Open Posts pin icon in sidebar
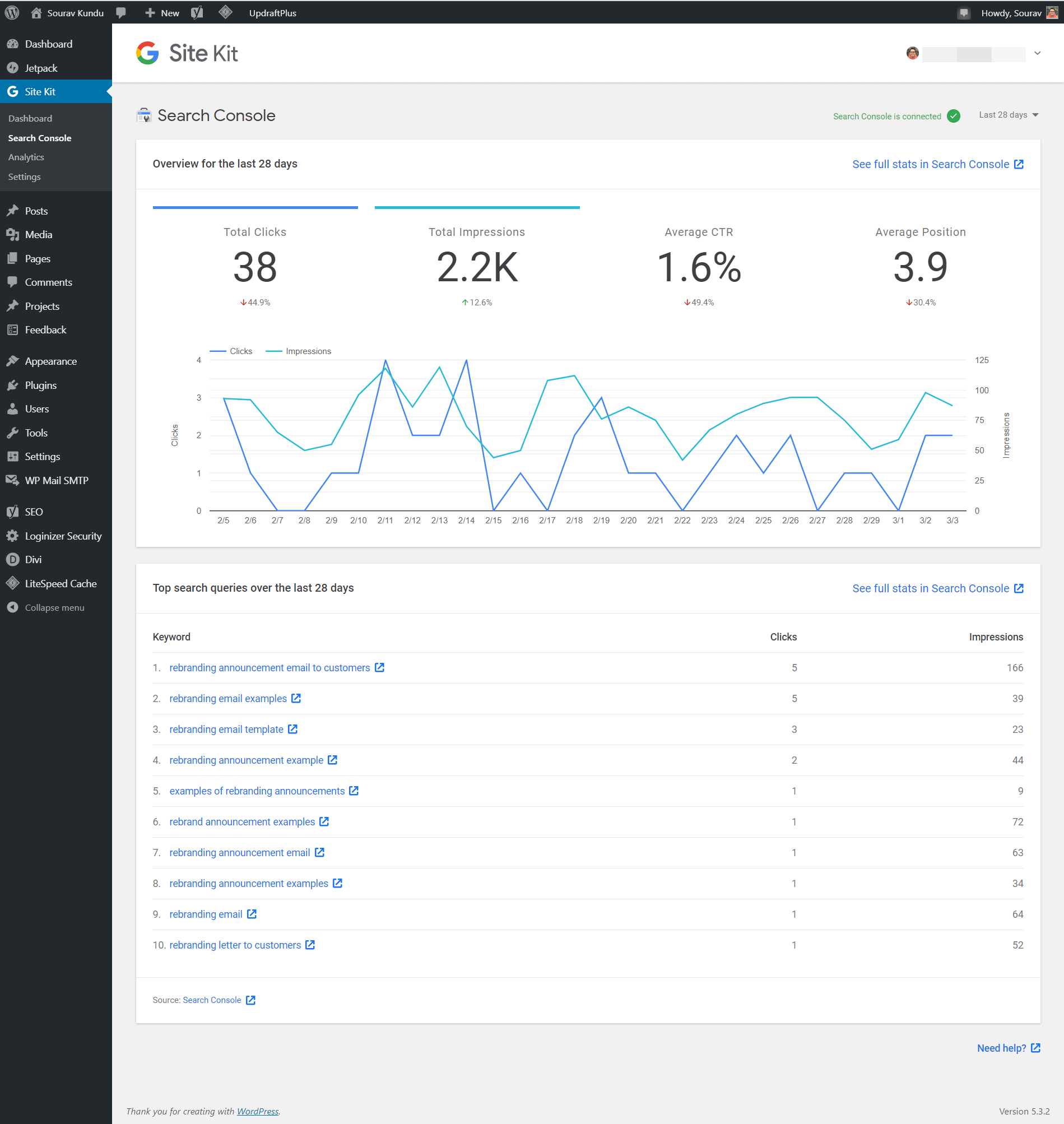The height and width of the screenshot is (1124, 1064). click(x=12, y=211)
